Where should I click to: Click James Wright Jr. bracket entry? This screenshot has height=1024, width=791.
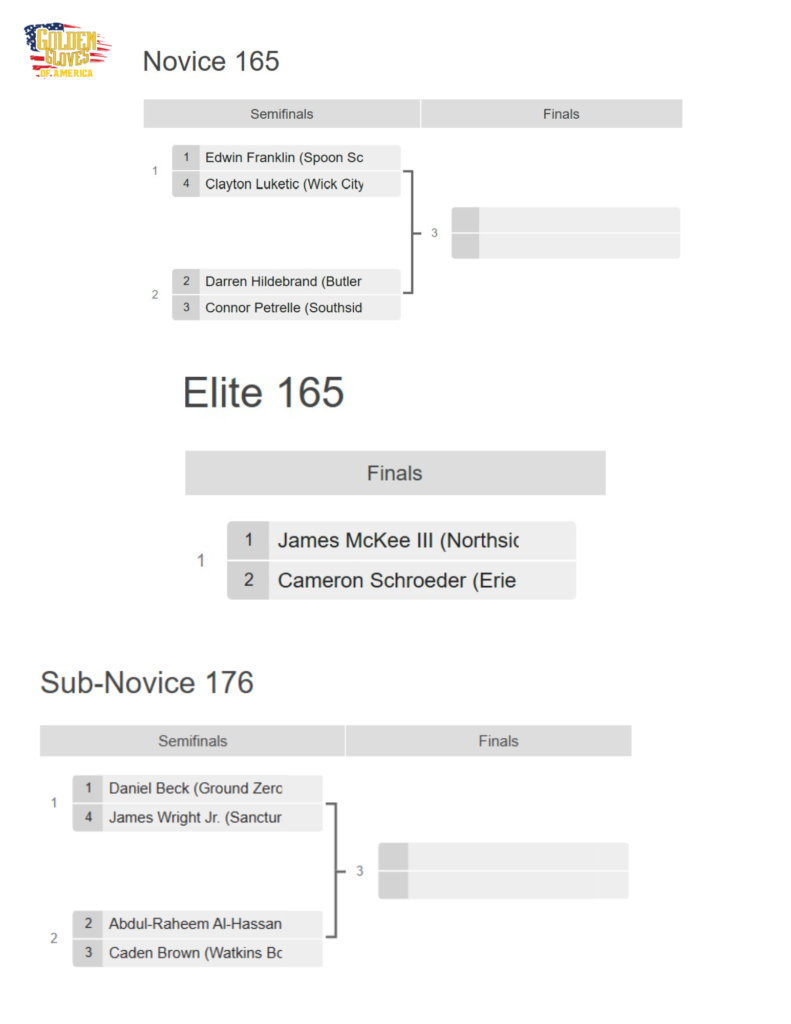click(x=197, y=818)
